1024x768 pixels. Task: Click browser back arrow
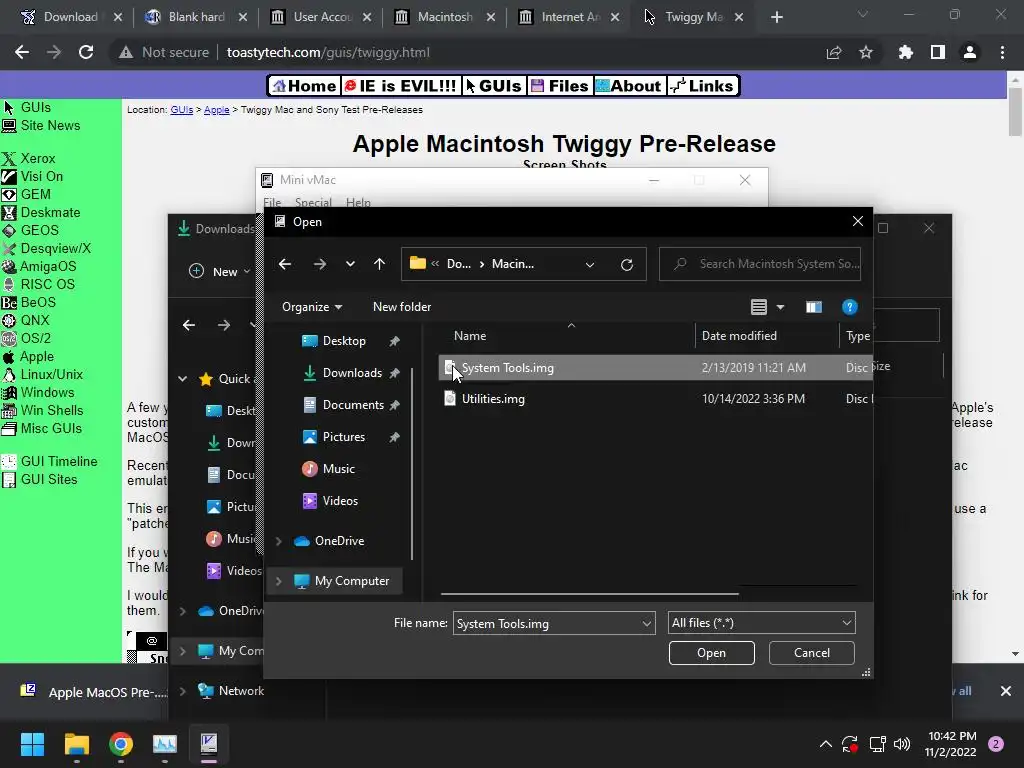point(22,52)
